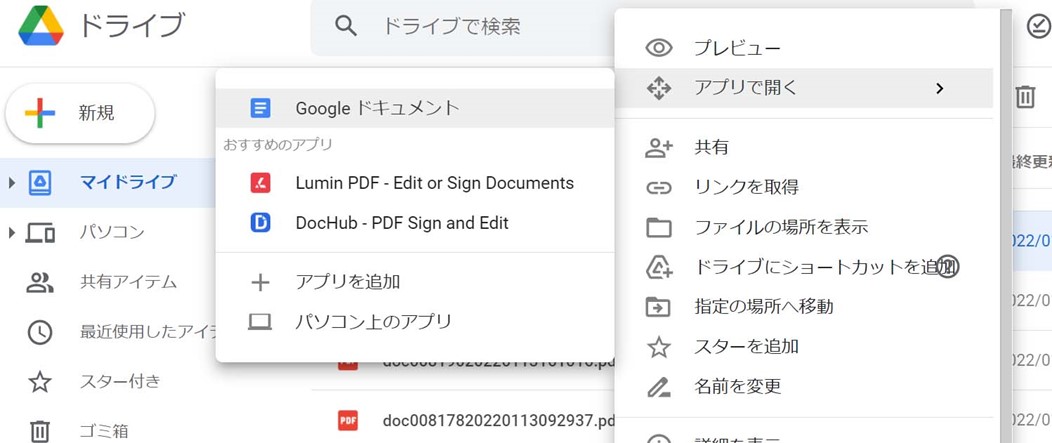The height and width of the screenshot is (443, 1052).
Task: Click the Drive shortcut add icon
Action: (659, 267)
